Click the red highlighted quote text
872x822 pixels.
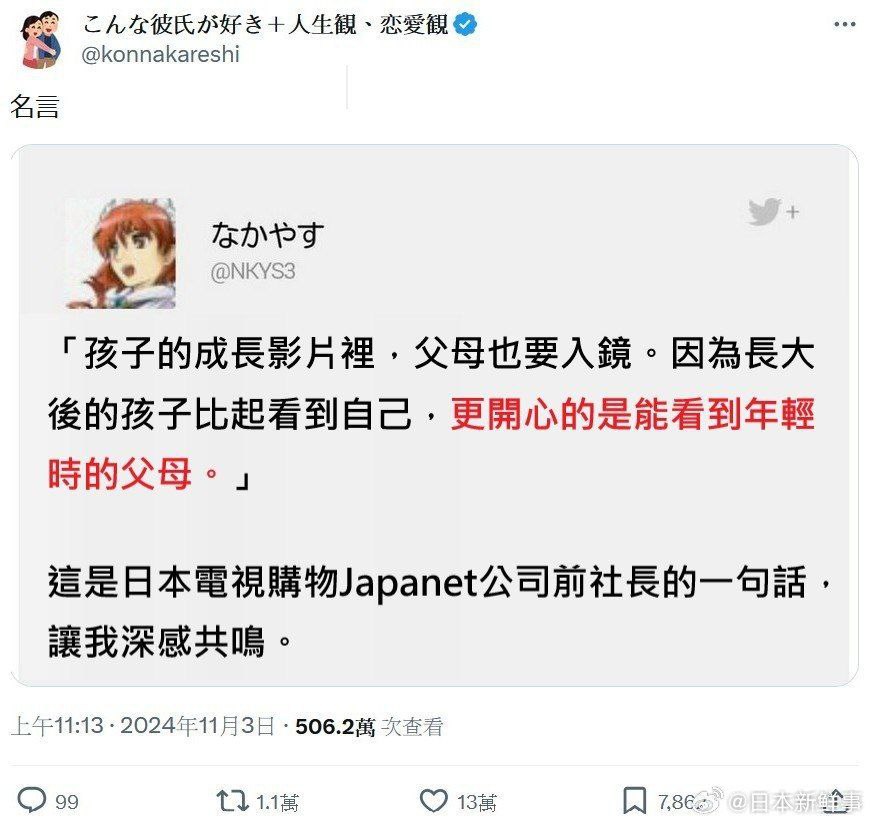click(x=431, y=444)
